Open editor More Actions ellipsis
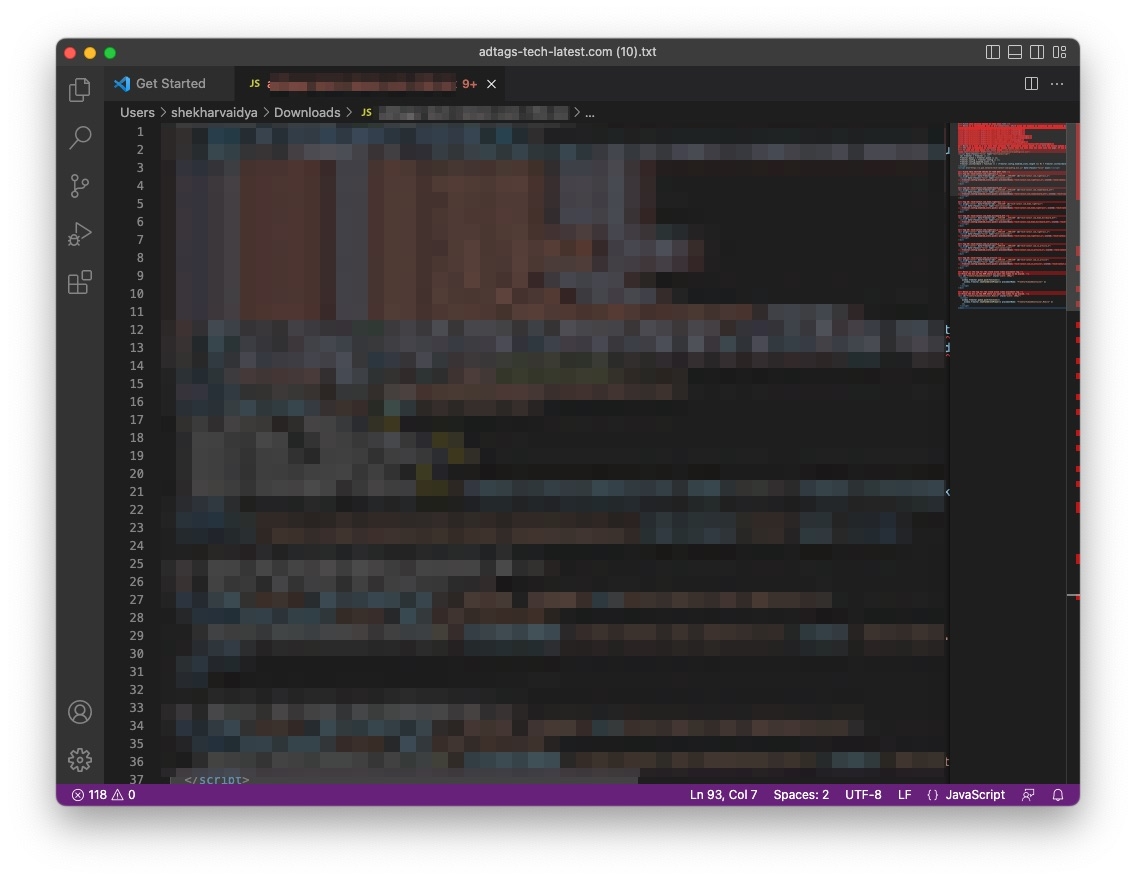 point(1057,84)
